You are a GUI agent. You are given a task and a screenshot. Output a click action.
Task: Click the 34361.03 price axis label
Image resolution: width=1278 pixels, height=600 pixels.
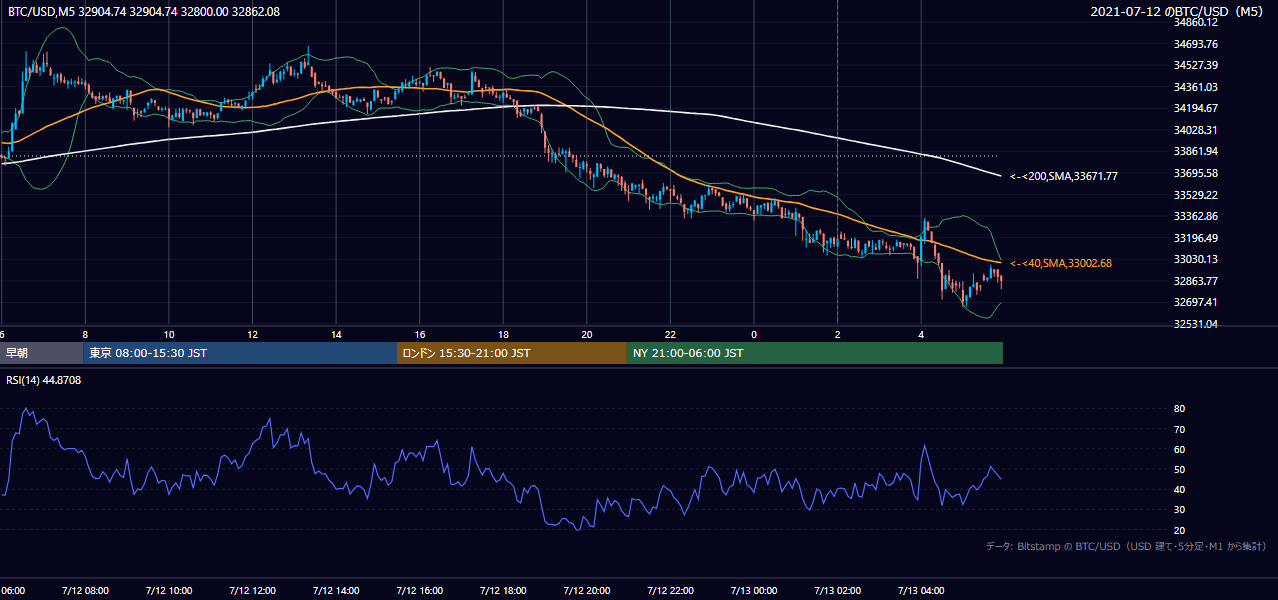click(1195, 87)
